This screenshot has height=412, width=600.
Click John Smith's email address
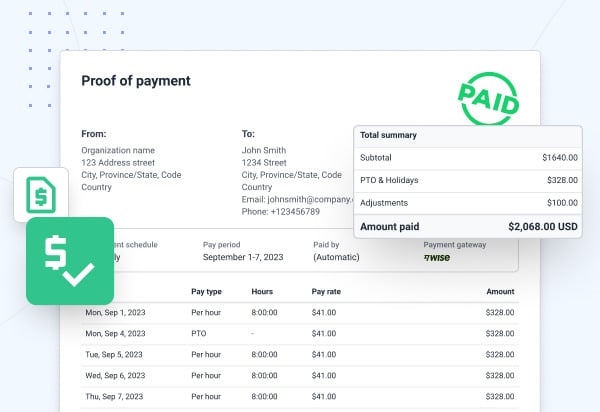pos(297,199)
